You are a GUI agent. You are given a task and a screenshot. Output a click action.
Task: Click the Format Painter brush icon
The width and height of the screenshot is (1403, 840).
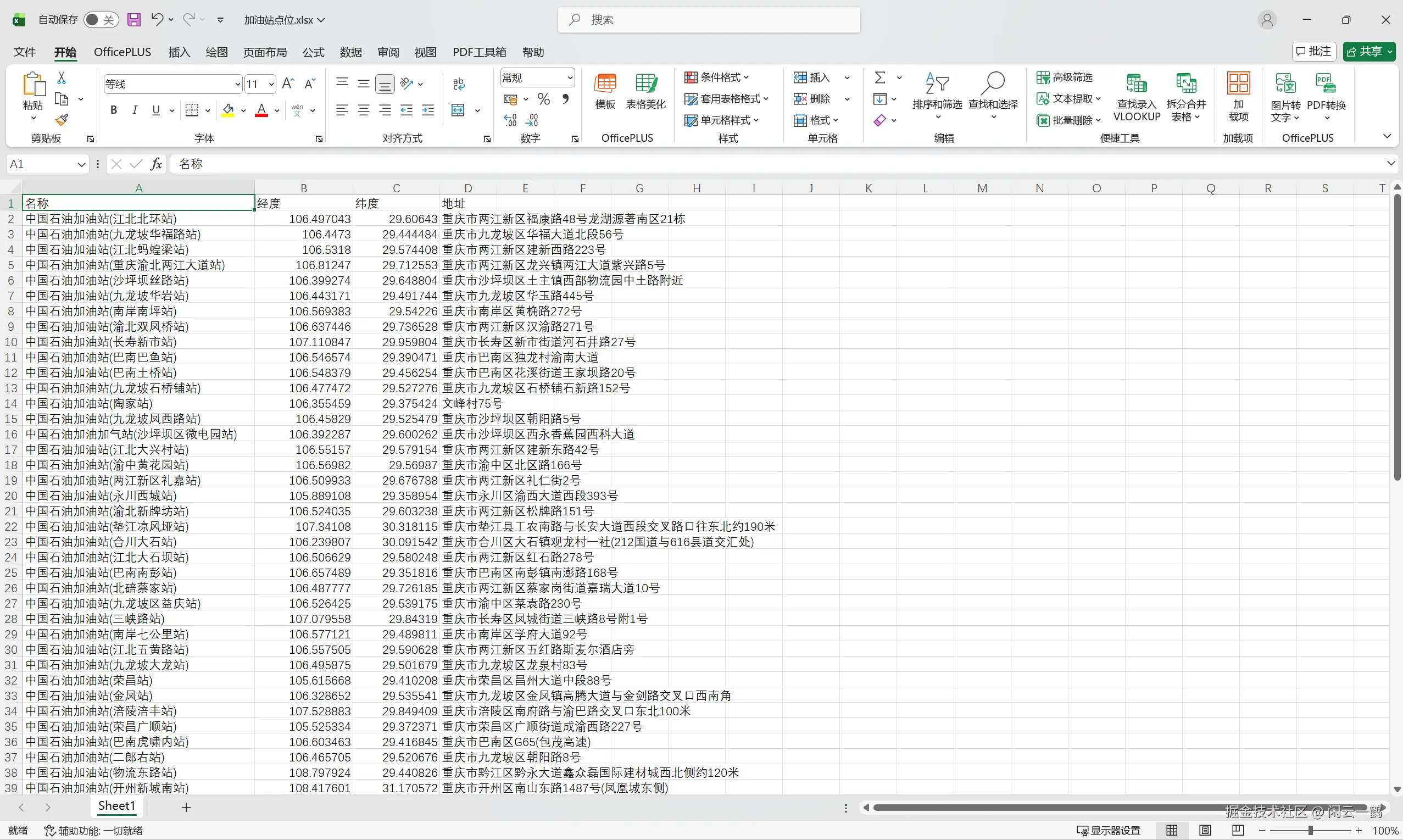[x=62, y=119]
